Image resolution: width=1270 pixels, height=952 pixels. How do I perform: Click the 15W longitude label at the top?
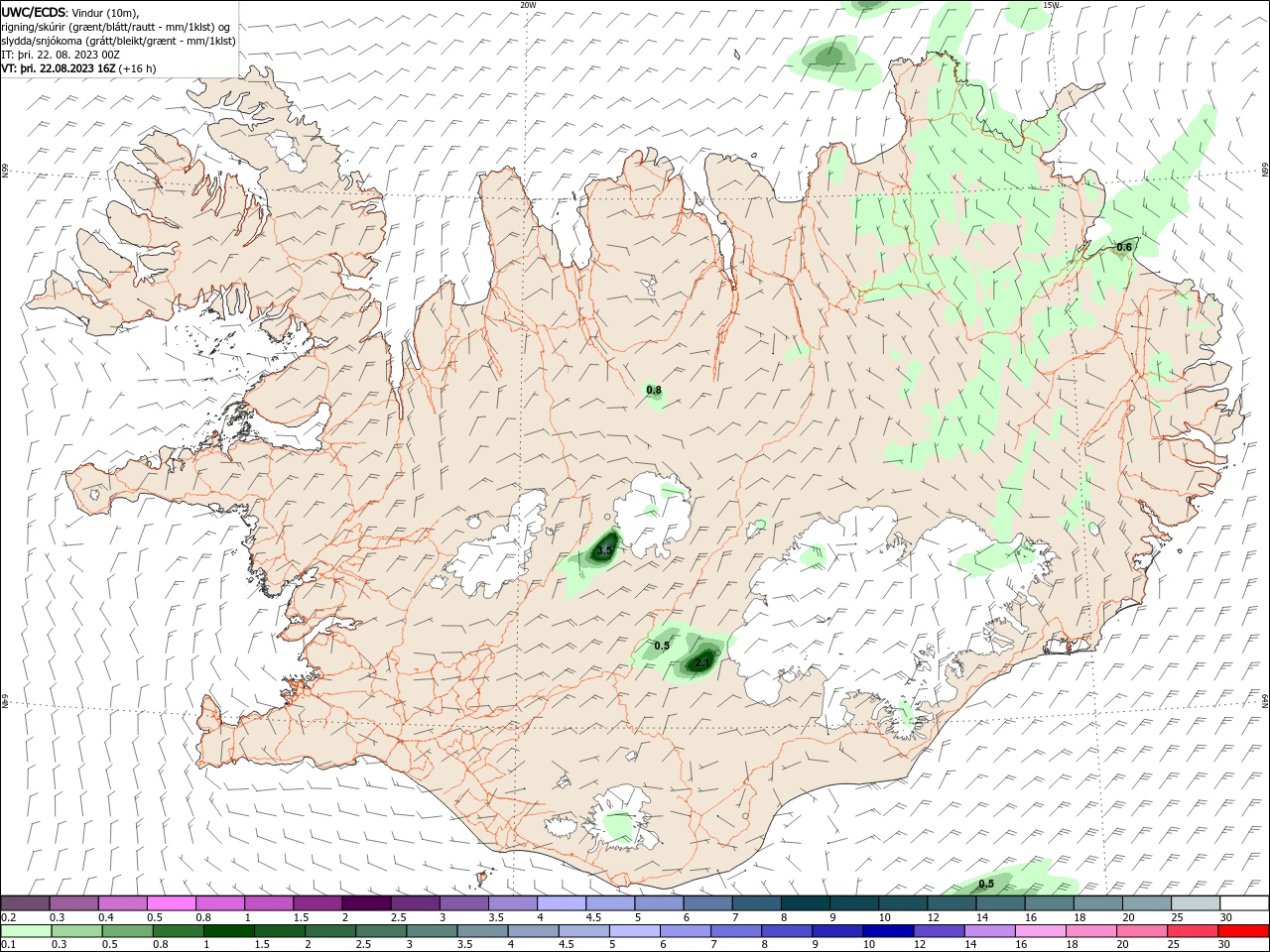pos(1052,5)
